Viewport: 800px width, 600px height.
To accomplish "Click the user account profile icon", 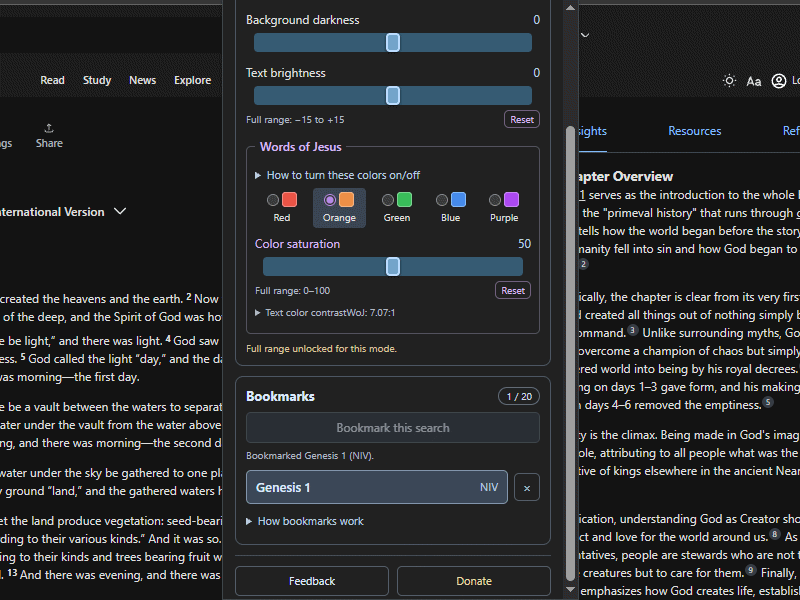I will pos(779,81).
